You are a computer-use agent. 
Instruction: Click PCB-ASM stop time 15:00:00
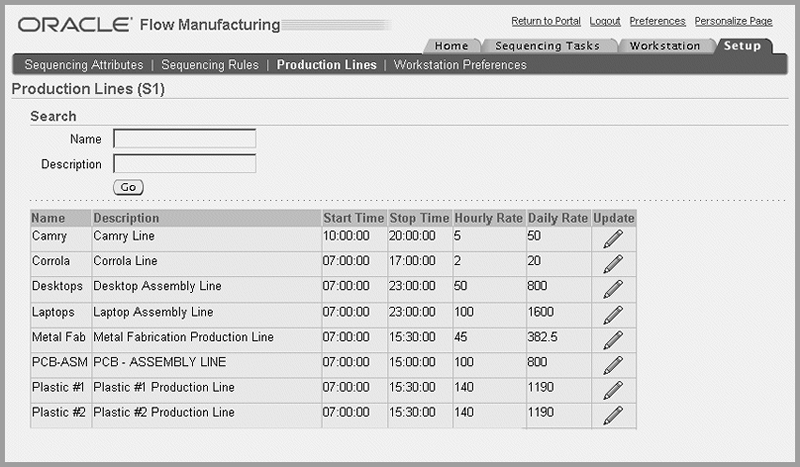(412, 362)
